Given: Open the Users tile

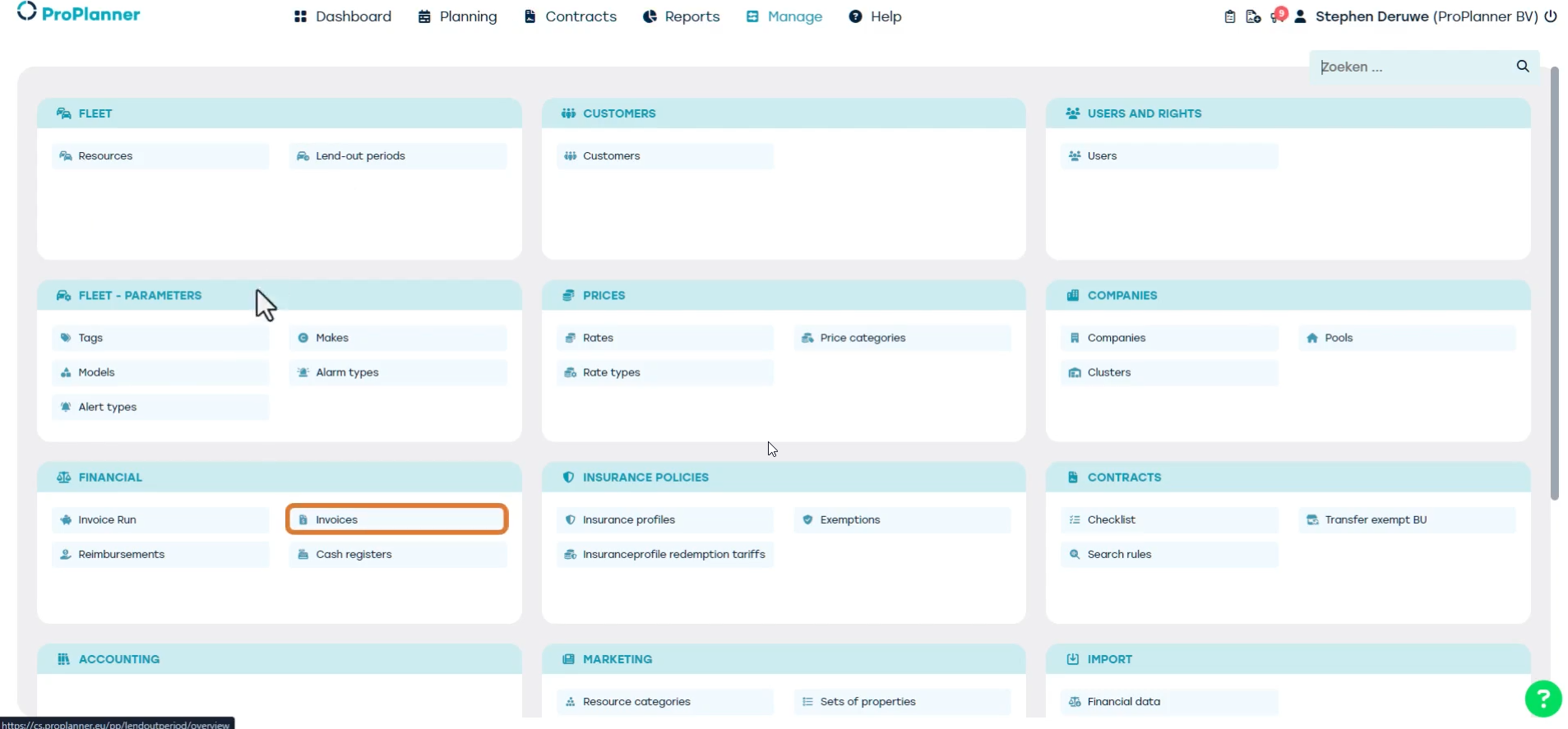Looking at the screenshot, I should tap(1169, 156).
